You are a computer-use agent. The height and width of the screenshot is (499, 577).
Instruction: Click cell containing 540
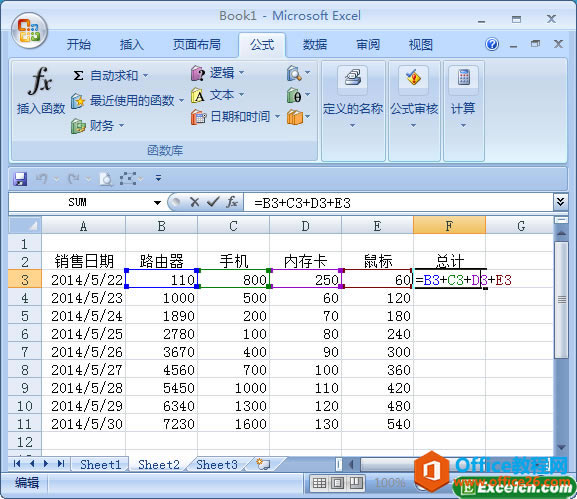[x=377, y=424]
